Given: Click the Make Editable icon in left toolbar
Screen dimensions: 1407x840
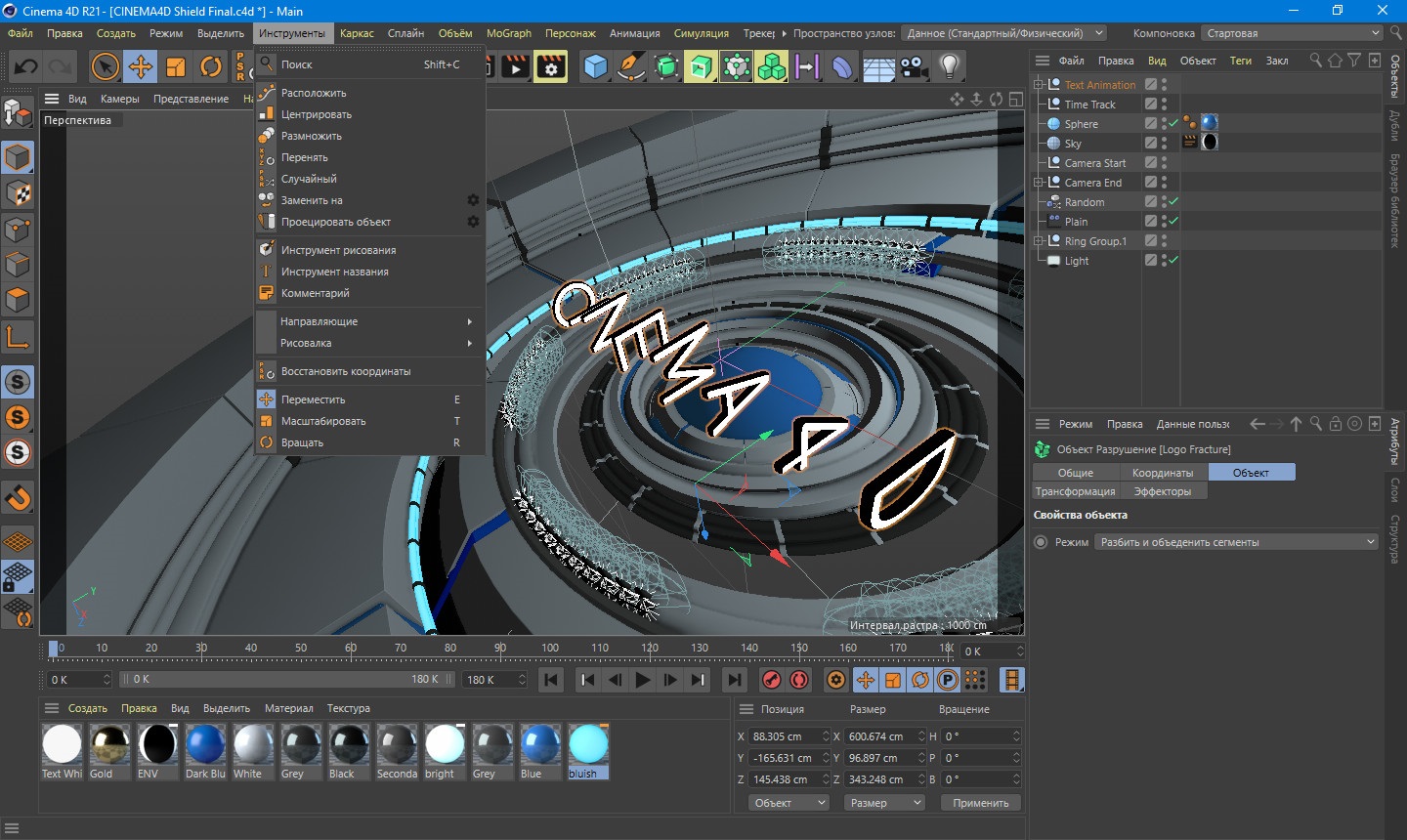Looking at the screenshot, I should 18,113.
